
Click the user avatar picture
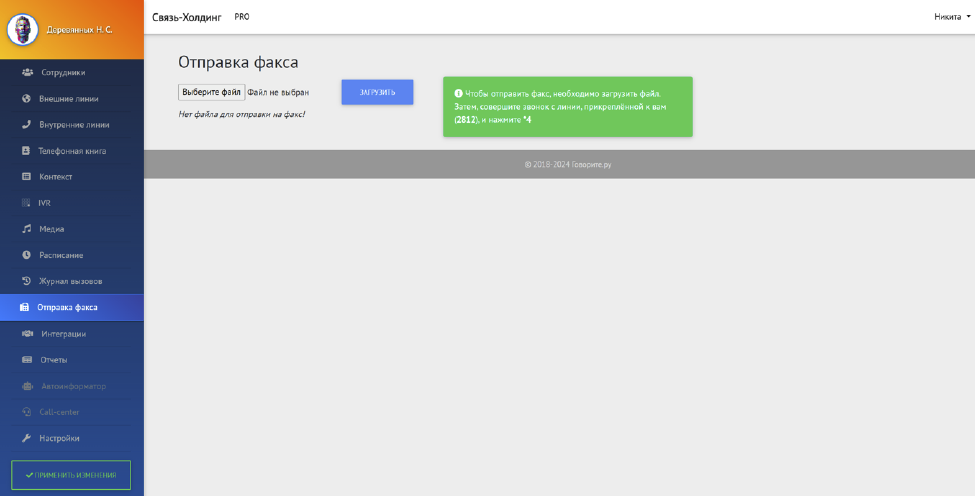click(x=22, y=29)
